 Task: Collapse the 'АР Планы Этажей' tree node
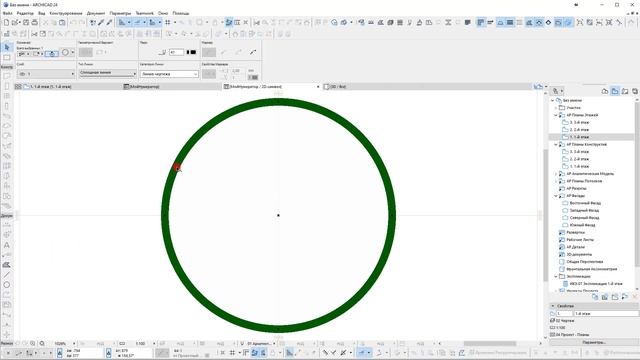[x=556, y=115]
